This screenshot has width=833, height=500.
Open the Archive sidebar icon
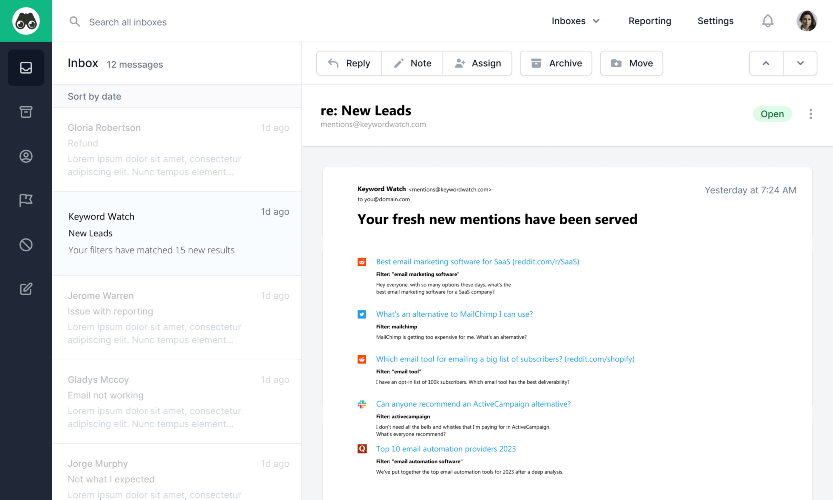[26, 112]
